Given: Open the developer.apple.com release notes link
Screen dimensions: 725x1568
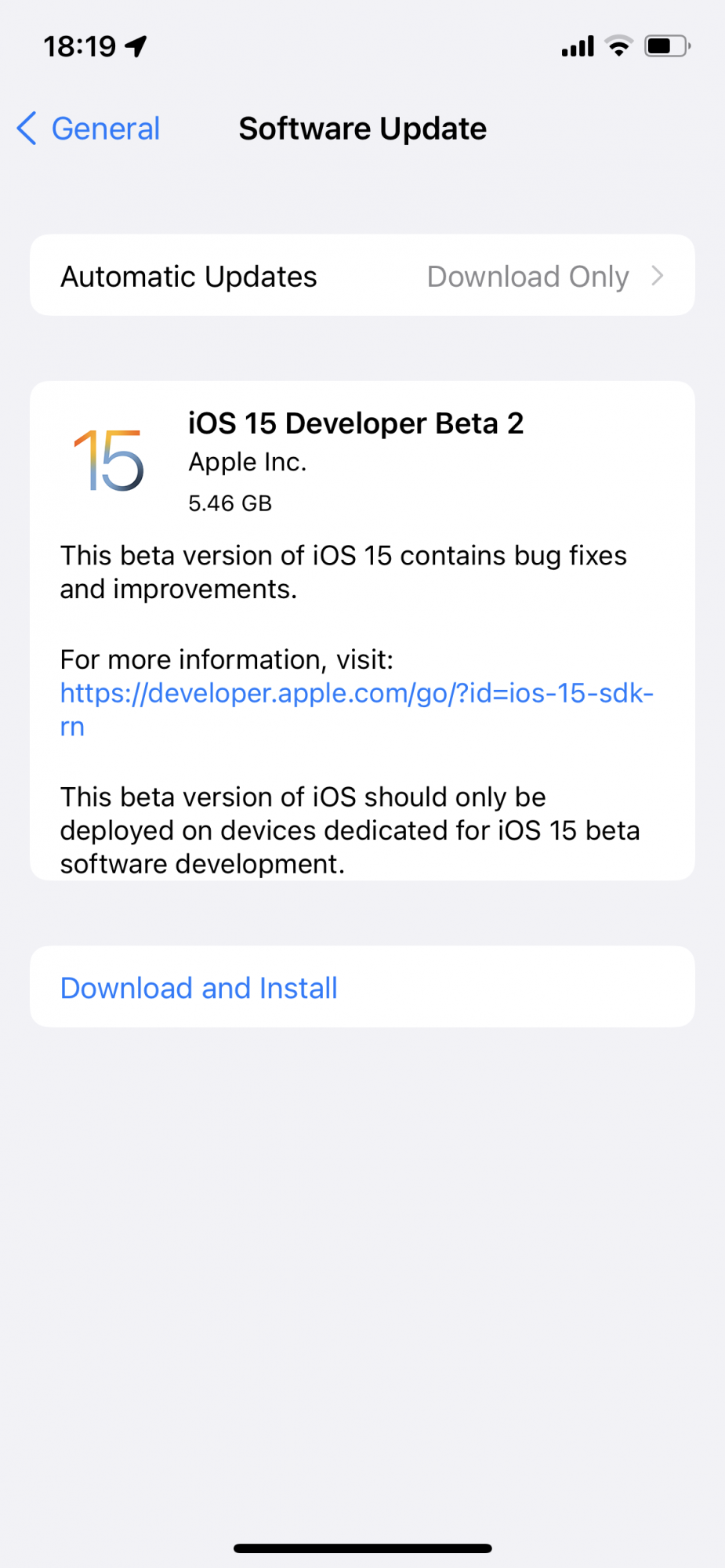Looking at the screenshot, I should (x=357, y=710).
